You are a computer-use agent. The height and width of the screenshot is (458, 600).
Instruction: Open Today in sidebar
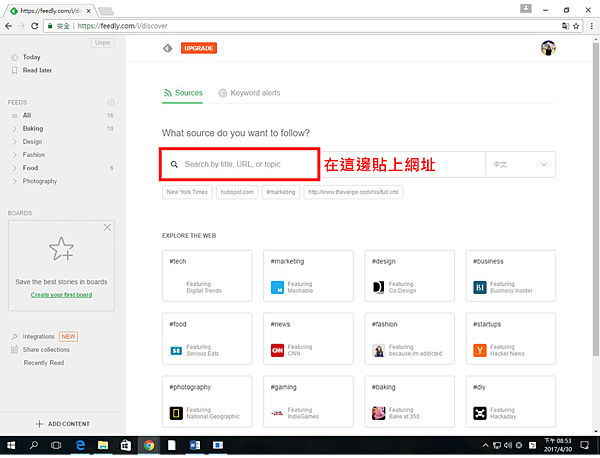point(31,57)
